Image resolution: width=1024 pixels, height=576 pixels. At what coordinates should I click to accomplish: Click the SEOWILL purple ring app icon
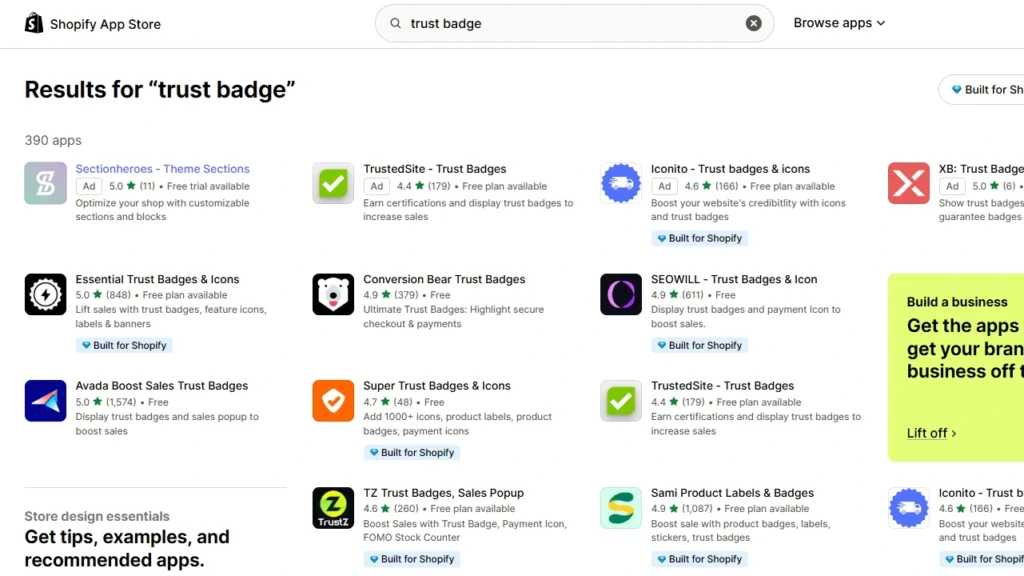coord(621,294)
